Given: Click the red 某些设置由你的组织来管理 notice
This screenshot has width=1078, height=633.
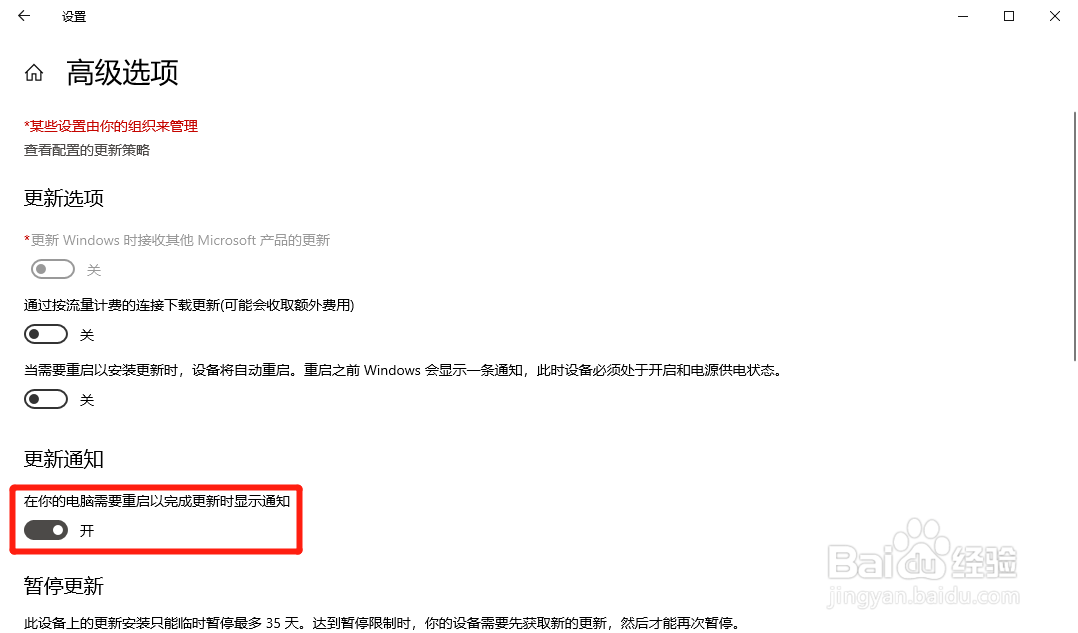Looking at the screenshot, I should pos(111,126).
